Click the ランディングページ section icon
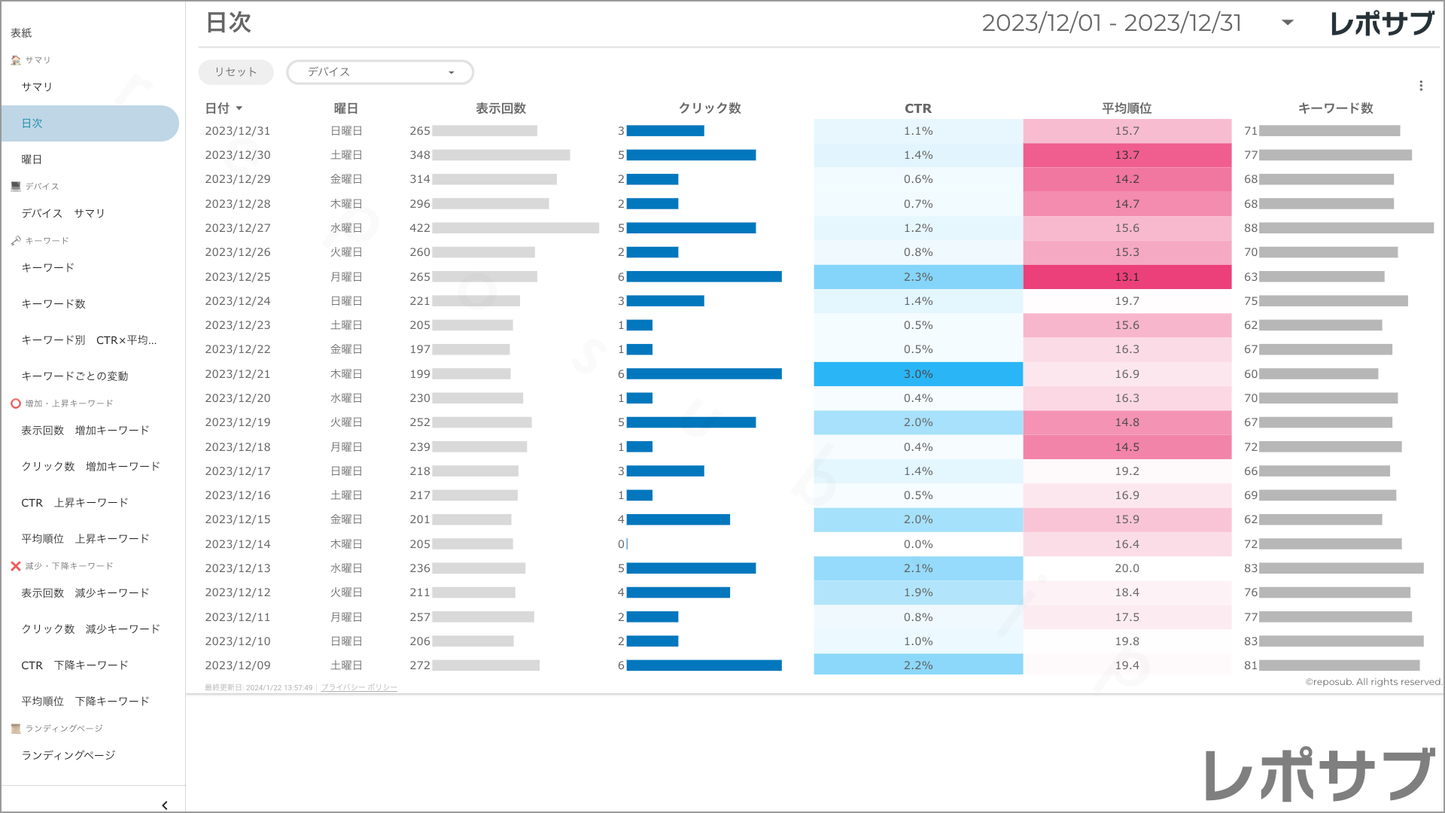This screenshot has width=1445, height=813. pyautogui.click(x=16, y=729)
